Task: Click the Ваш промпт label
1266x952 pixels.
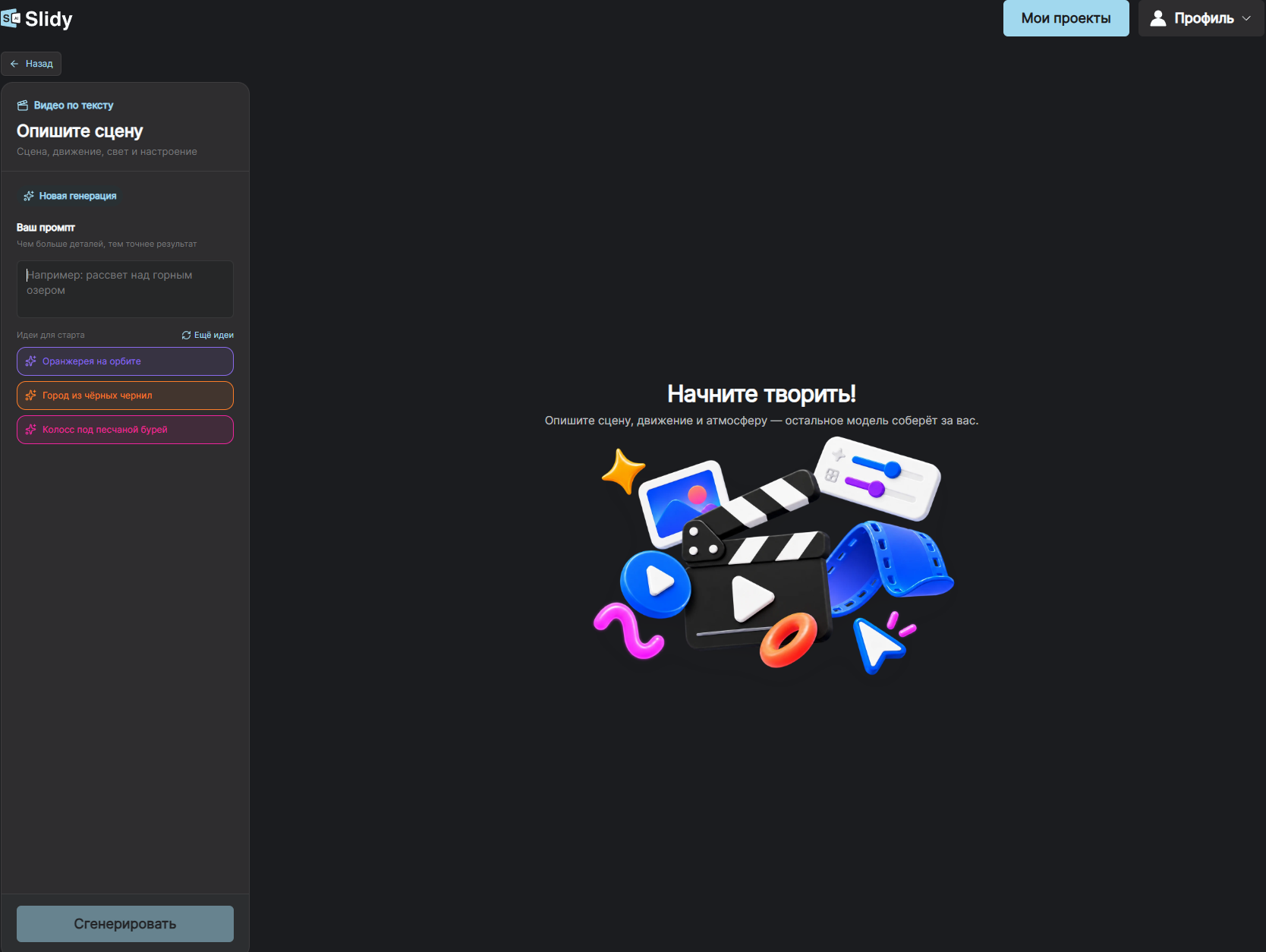Action: pos(46,228)
